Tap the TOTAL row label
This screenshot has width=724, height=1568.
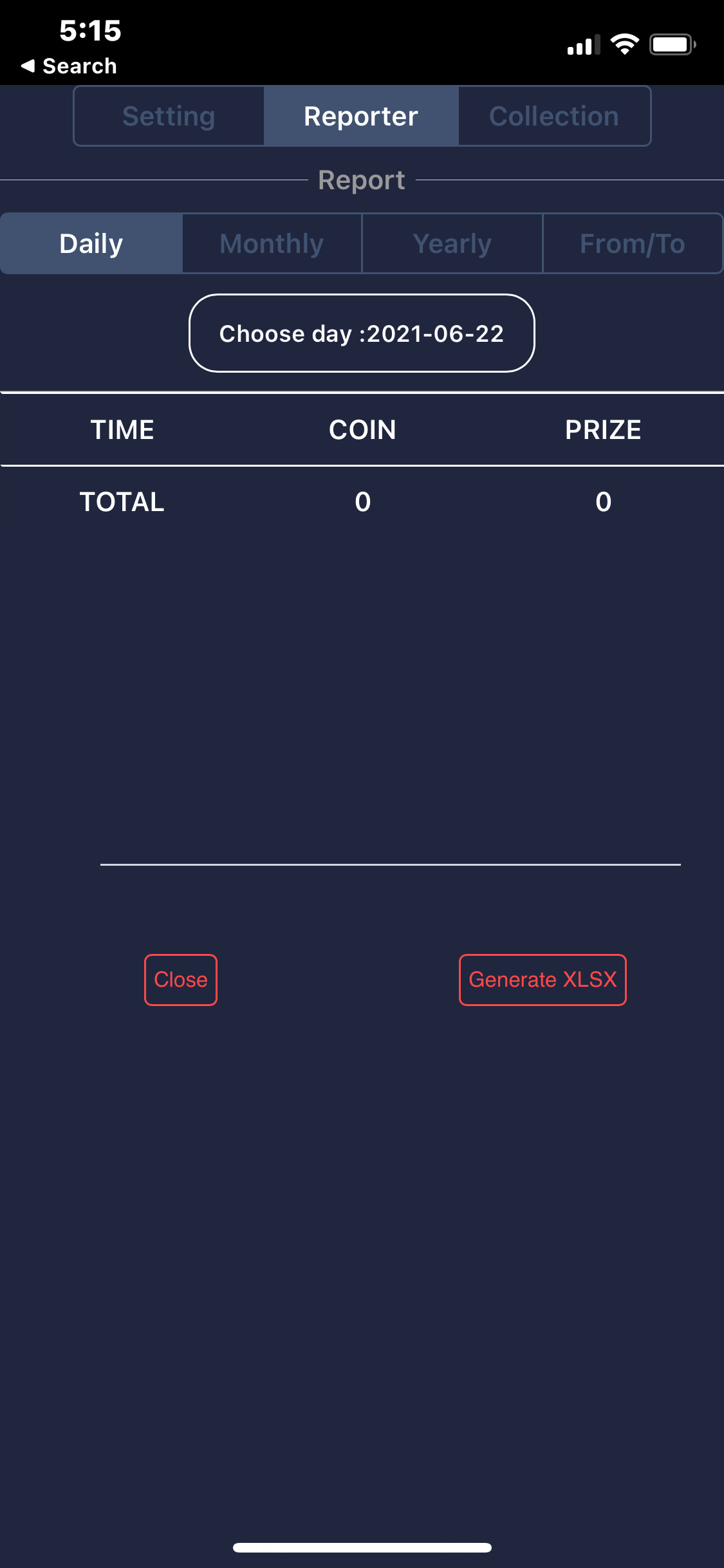coord(122,502)
